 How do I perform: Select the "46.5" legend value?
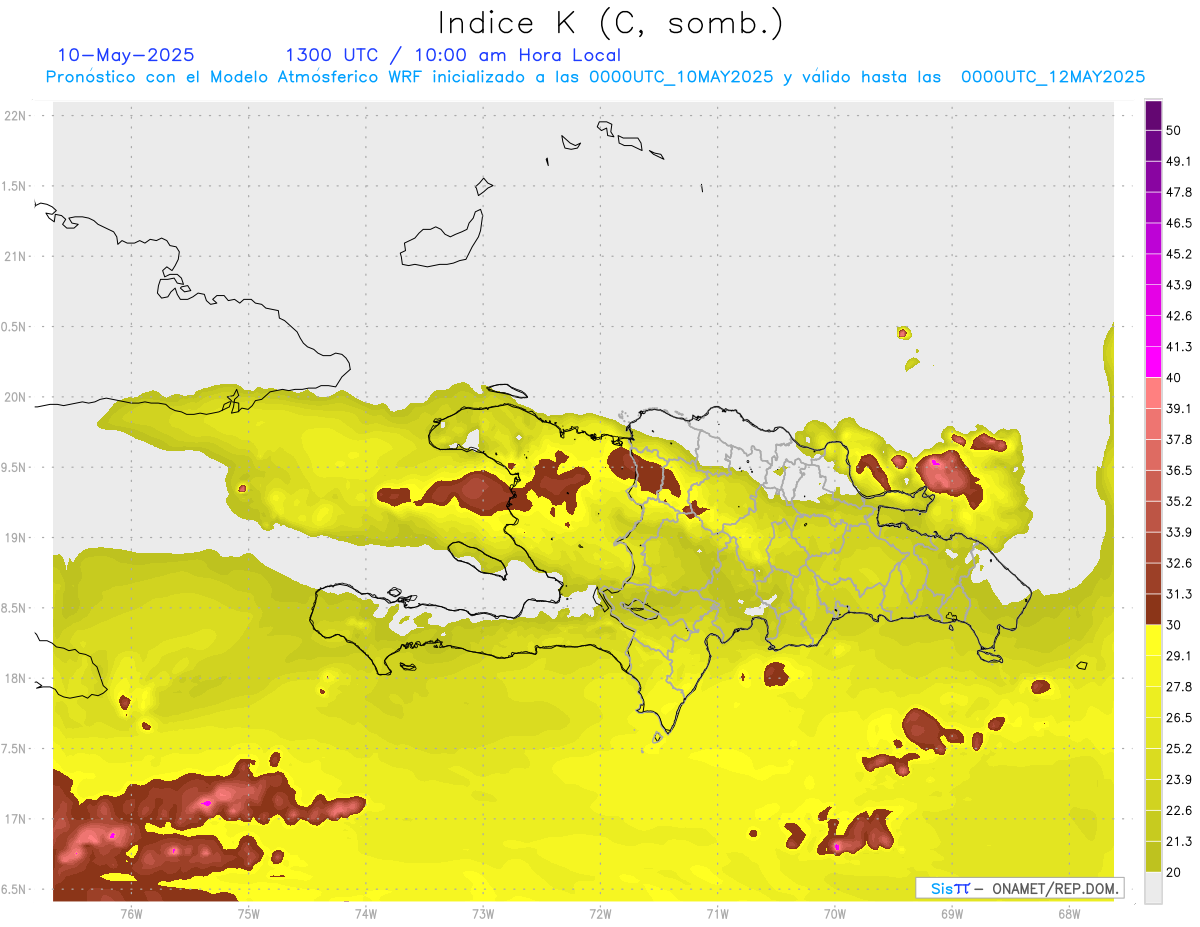(x=1179, y=223)
